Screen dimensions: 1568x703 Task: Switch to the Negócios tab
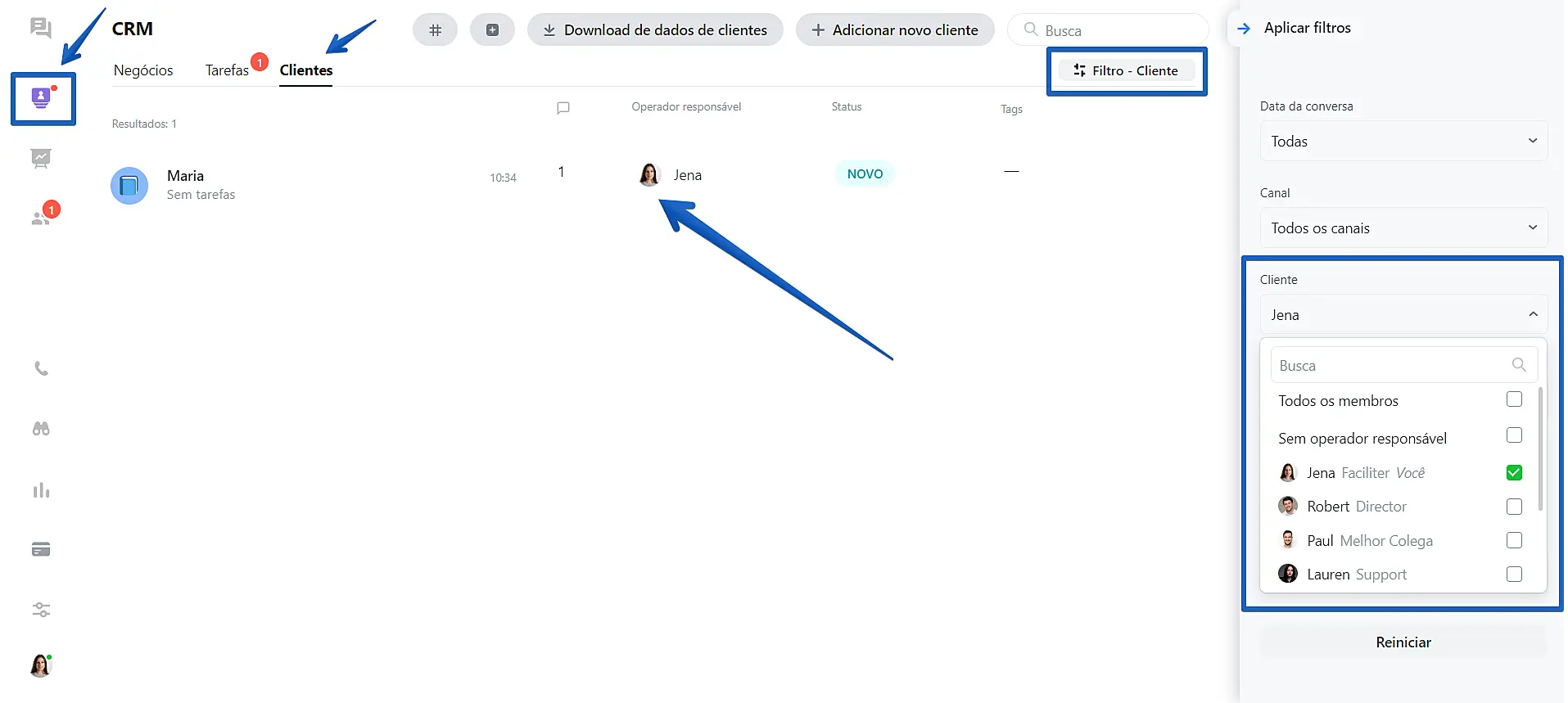[143, 70]
